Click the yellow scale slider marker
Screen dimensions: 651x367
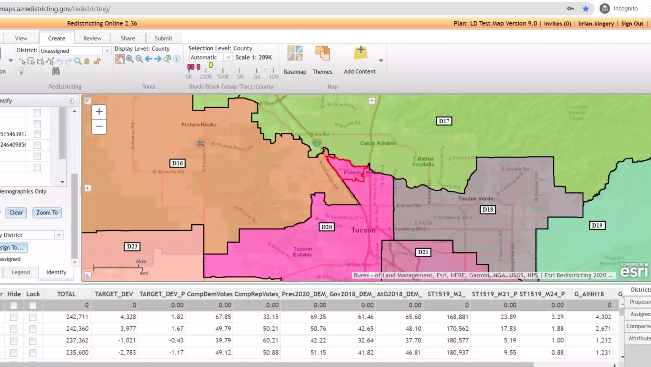pyautogui.click(x=211, y=66)
